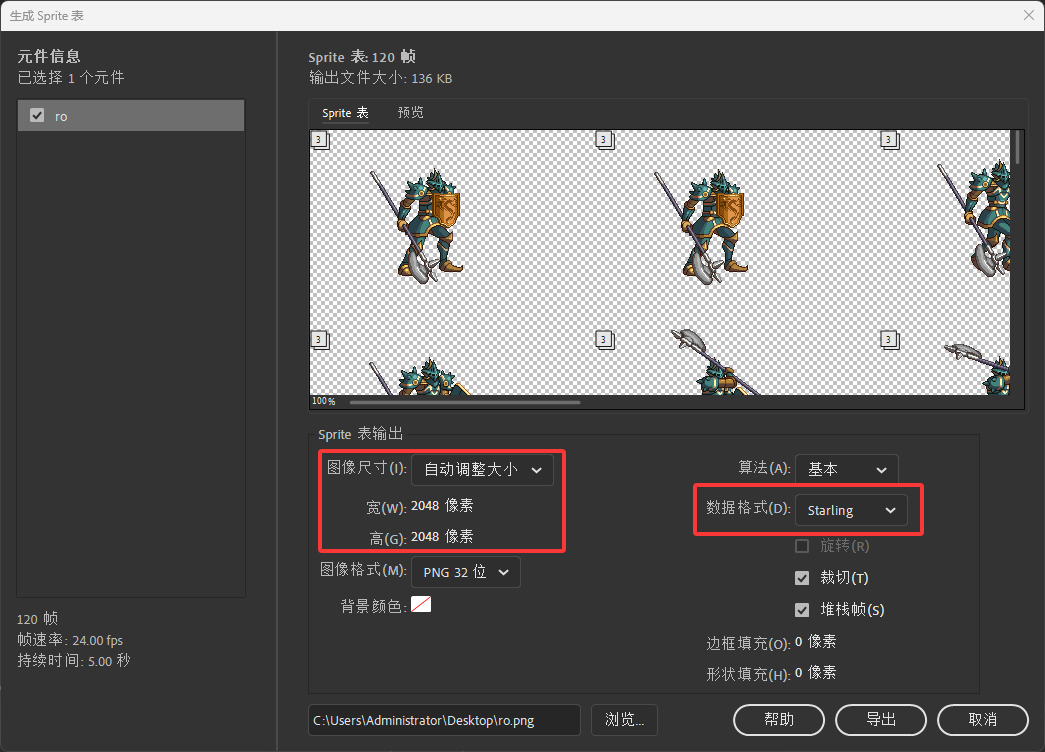The image size is (1045, 752).
Task: Click the stacked-frames badge in the top row's right side
Action: point(886,140)
